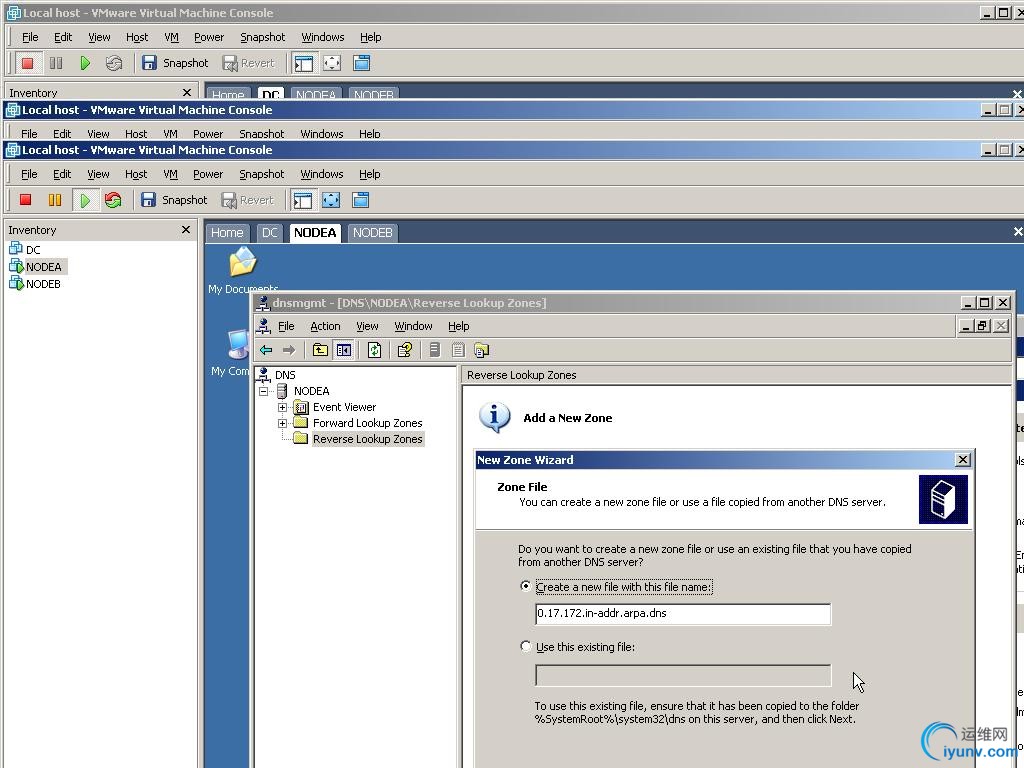Close the Inventory panel in front window
The height and width of the screenshot is (768, 1024).
186,229
